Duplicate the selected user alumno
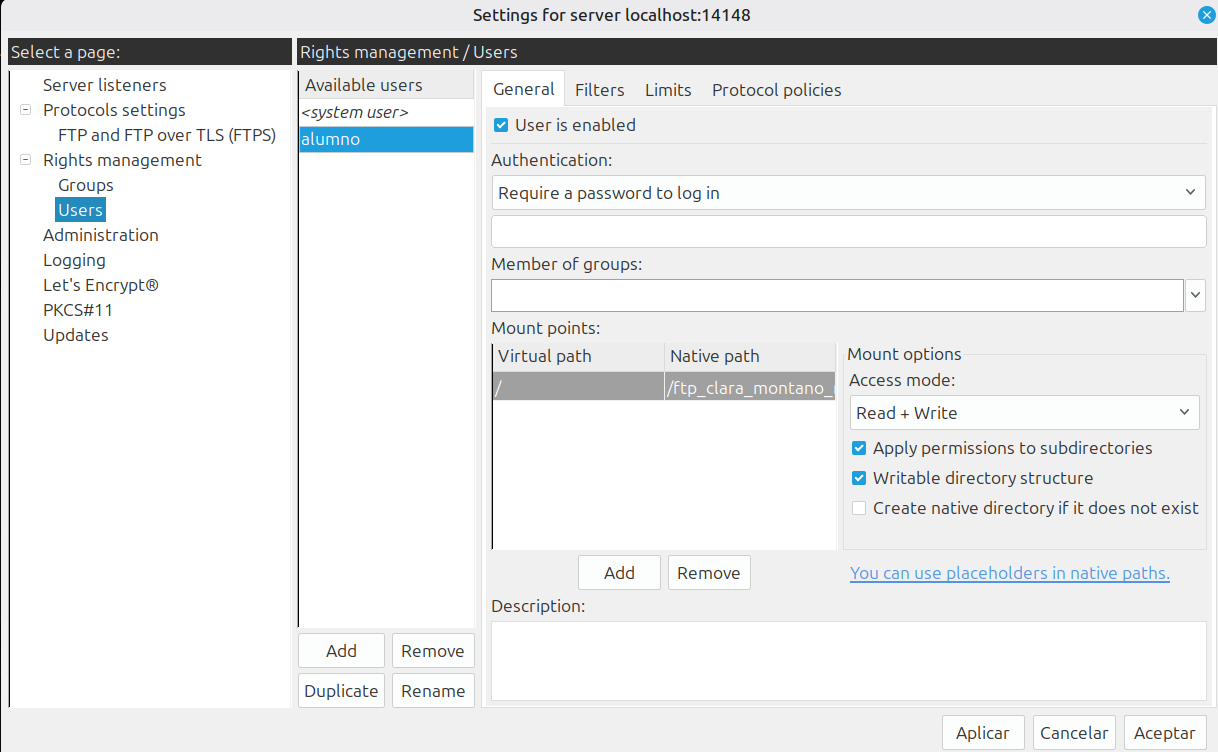The height and width of the screenshot is (752, 1218). pyautogui.click(x=341, y=691)
